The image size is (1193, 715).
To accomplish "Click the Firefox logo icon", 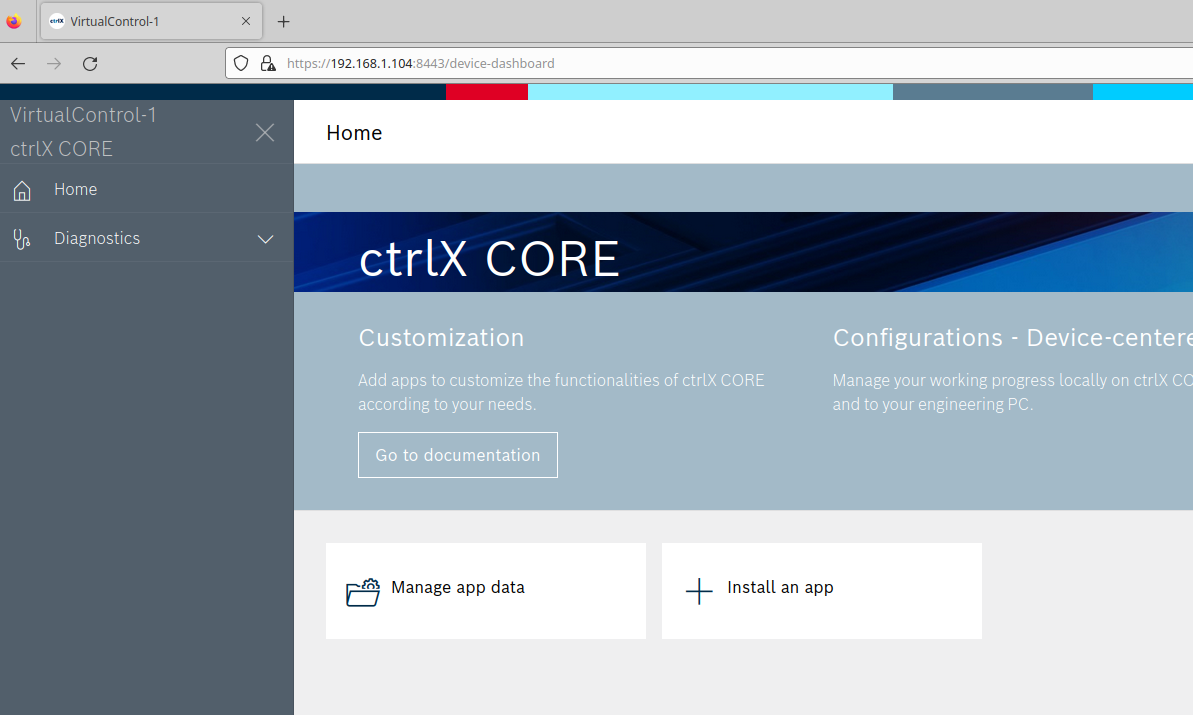I will pyautogui.click(x=14, y=21).
